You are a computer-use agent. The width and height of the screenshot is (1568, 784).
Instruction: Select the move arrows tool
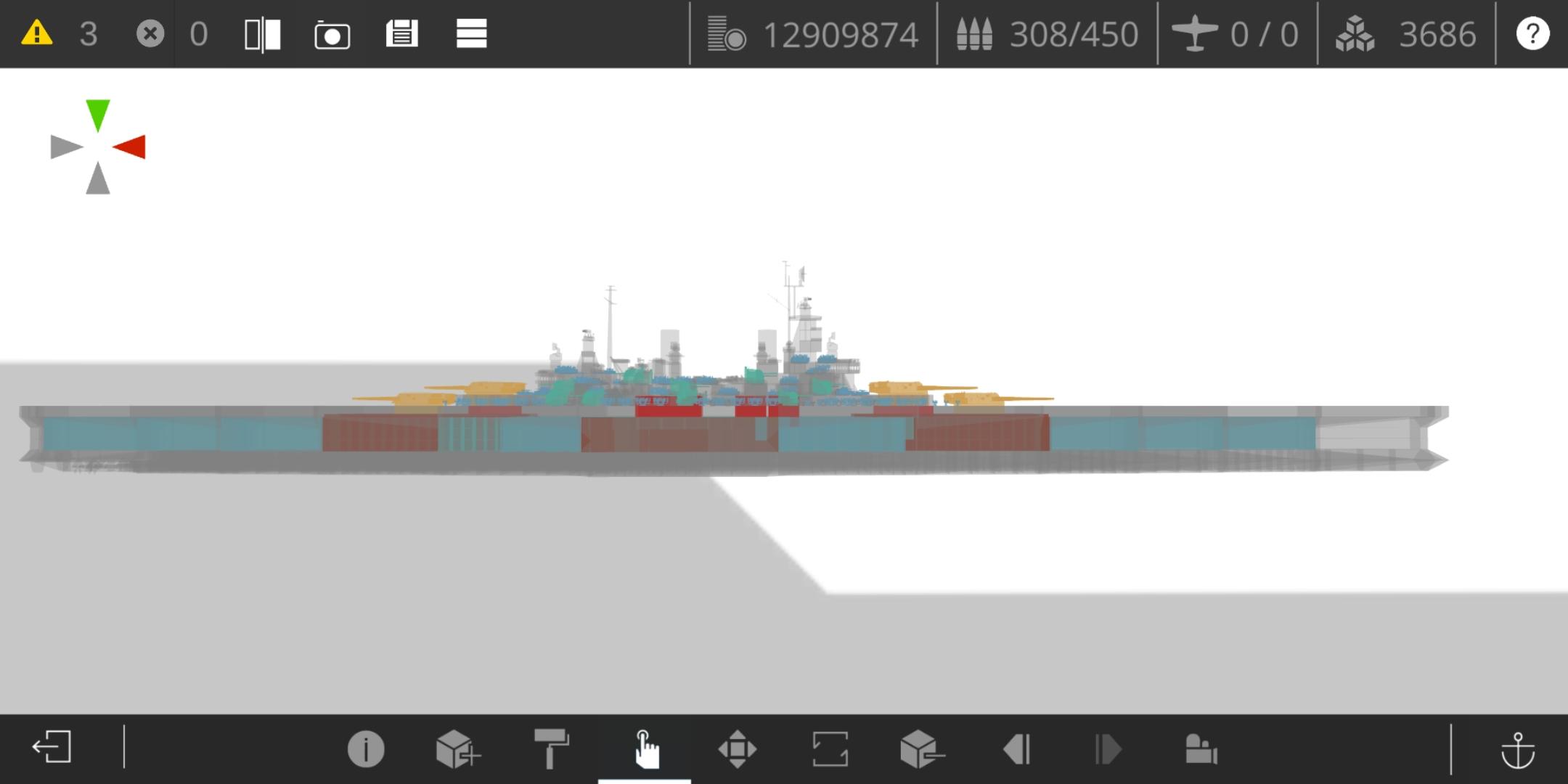click(738, 748)
